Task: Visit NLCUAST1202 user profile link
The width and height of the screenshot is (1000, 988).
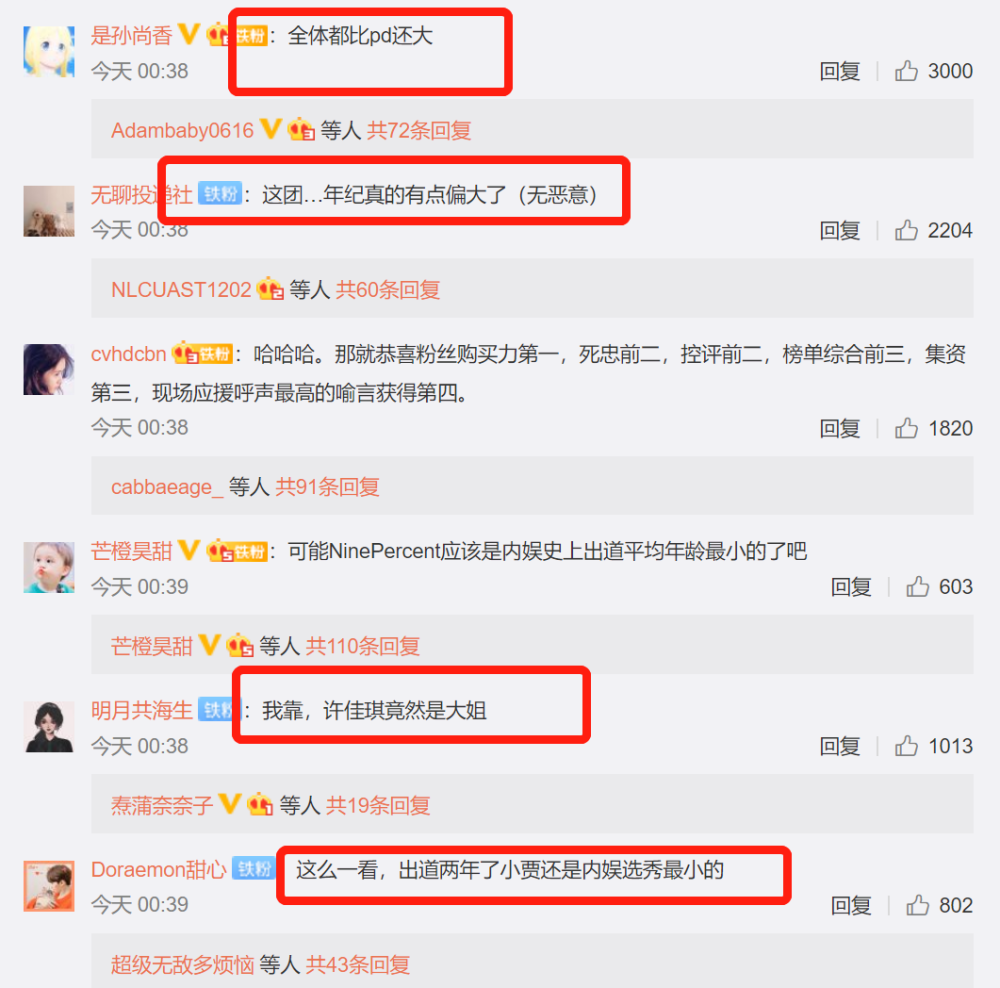Action: (x=181, y=290)
